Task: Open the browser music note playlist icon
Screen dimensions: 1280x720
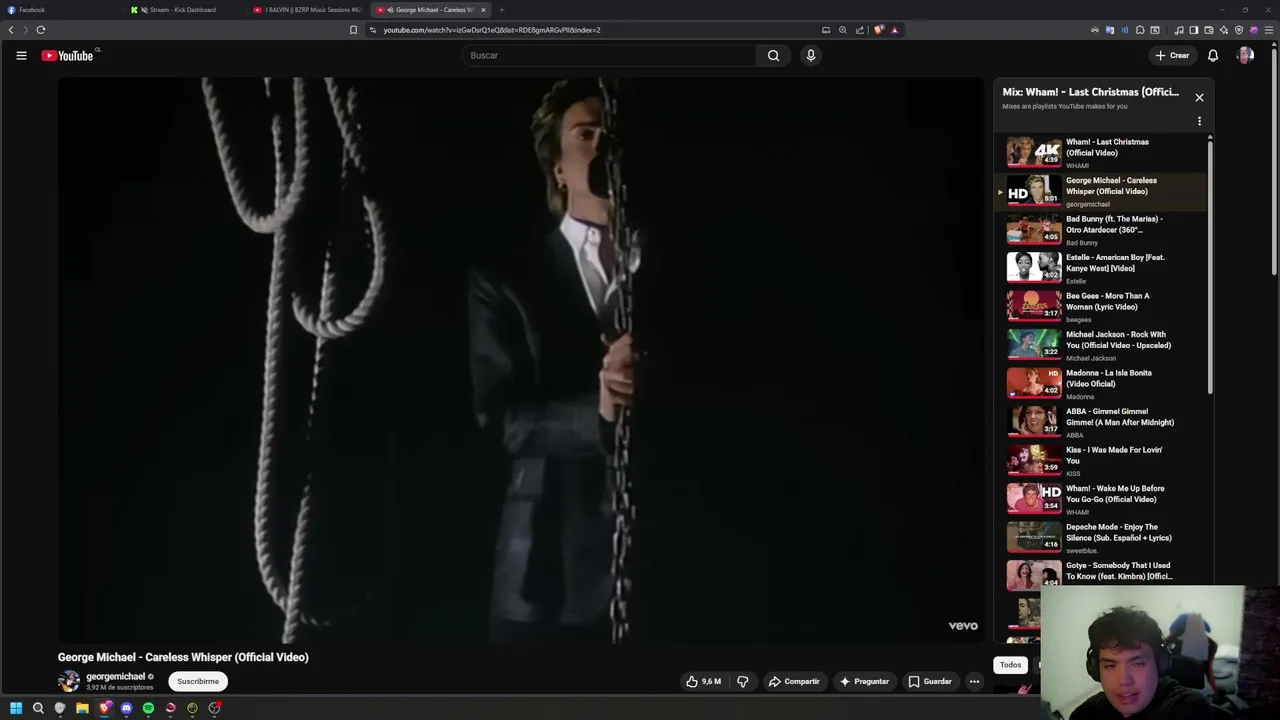Action: pyautogui.click(x=1179, y=30)
